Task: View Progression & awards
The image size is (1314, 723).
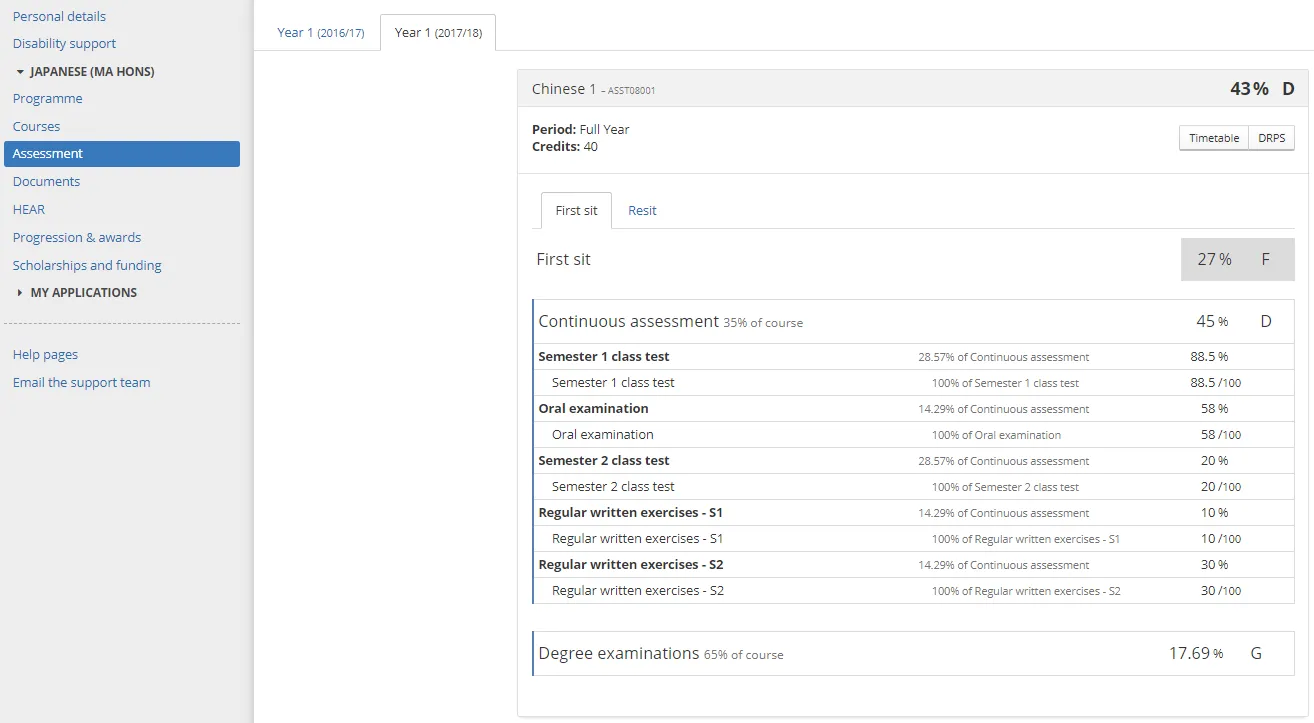Action: pyautogui.click(x=76, y=237)
